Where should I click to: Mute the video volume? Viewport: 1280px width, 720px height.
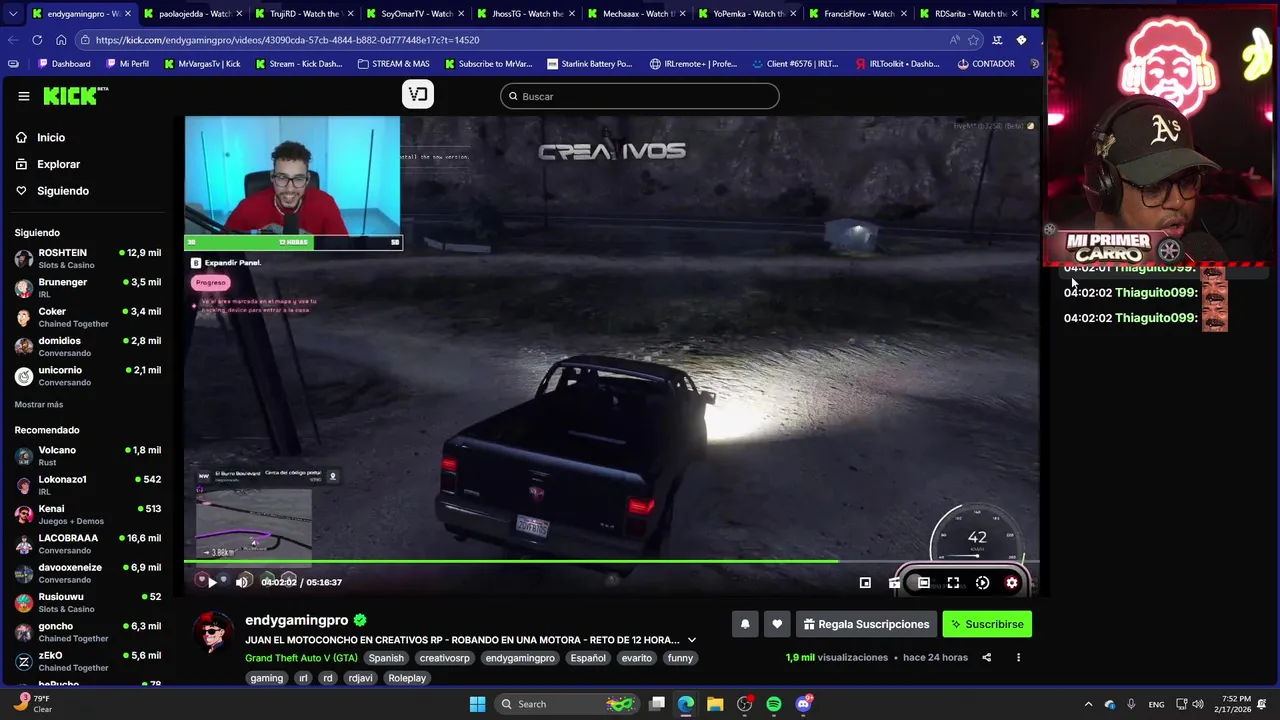click(241, 582)
